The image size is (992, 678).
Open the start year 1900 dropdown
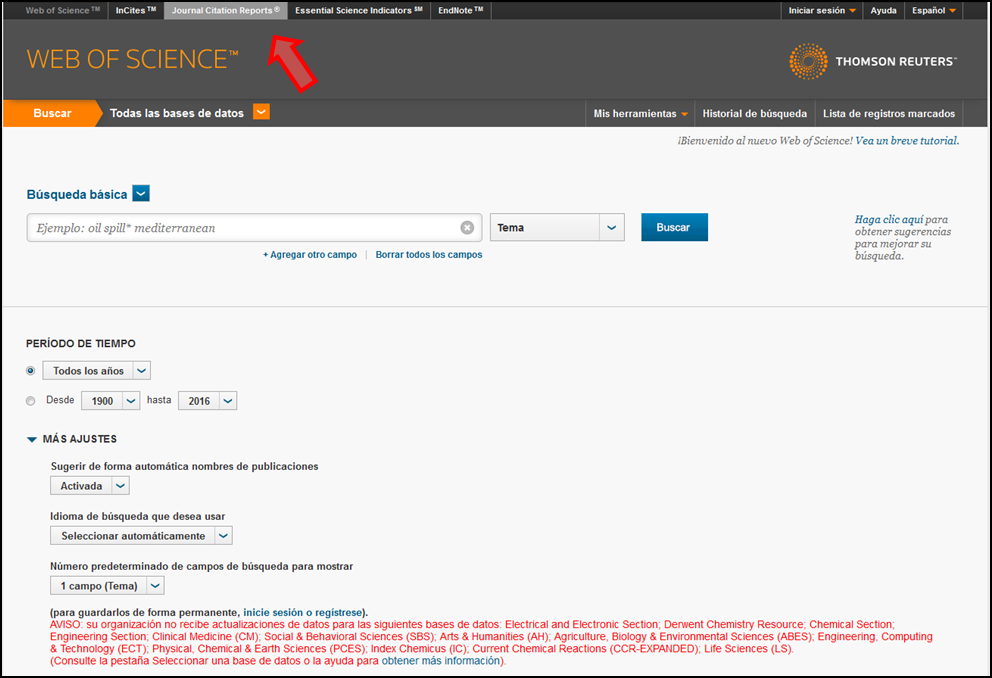pyautogui.click(x=110, y=401)
